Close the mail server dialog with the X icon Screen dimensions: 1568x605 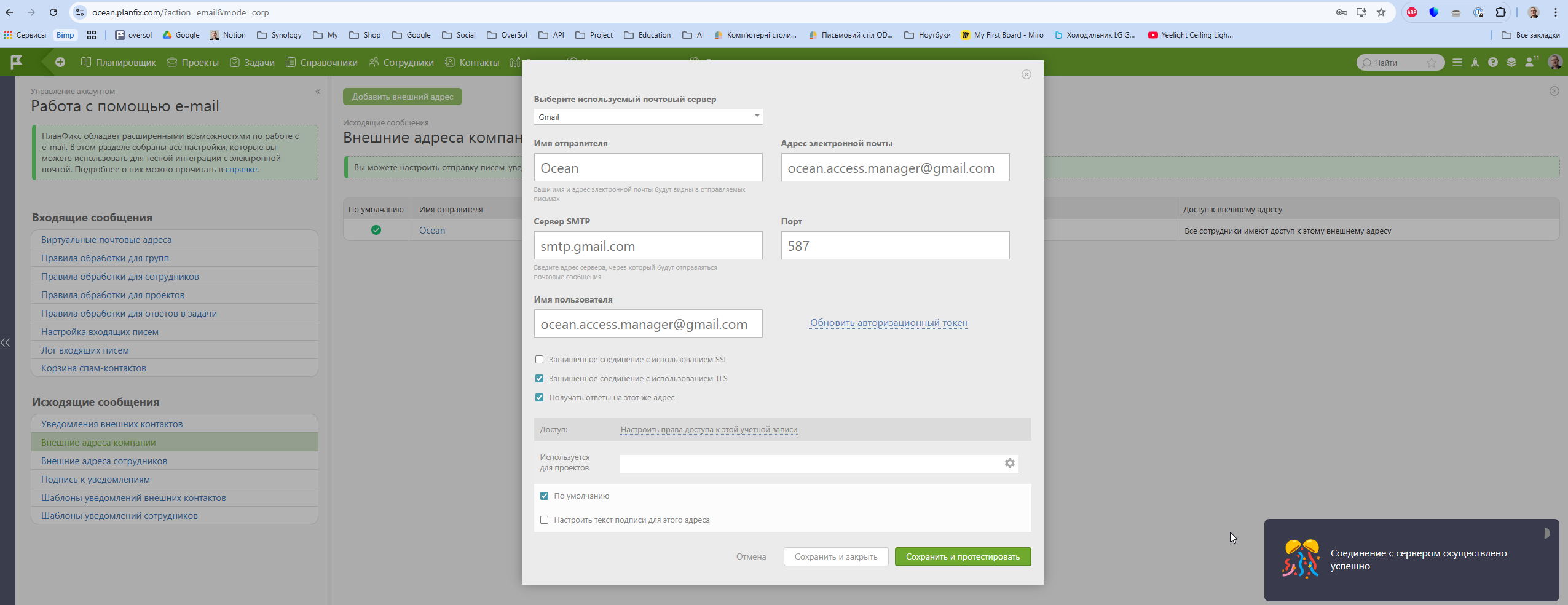1026,74
